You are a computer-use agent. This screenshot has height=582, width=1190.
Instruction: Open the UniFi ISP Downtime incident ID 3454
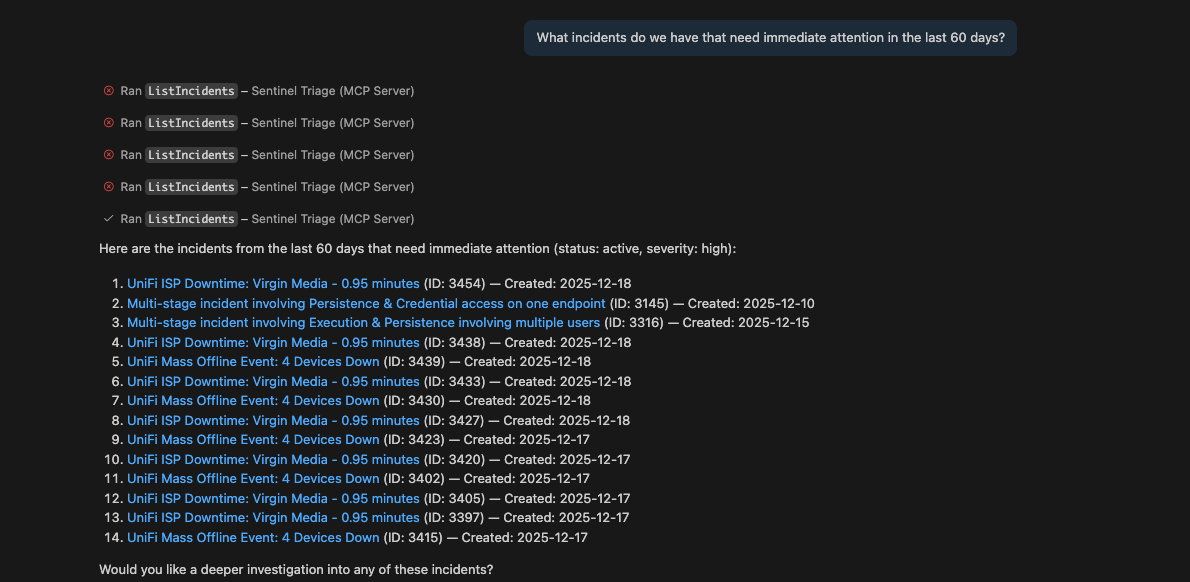273,284
